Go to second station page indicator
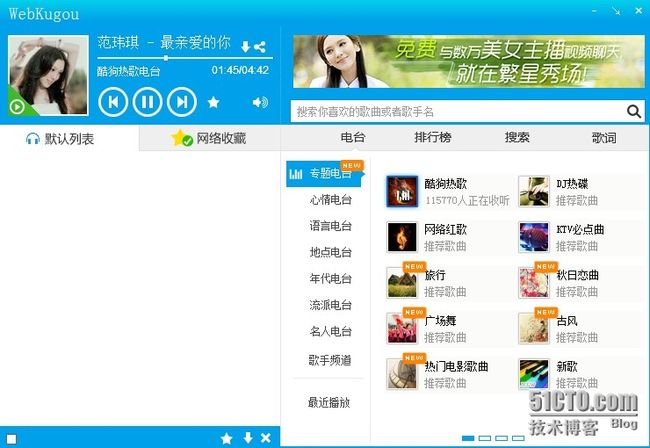650x448 pixels. (485, 438)
